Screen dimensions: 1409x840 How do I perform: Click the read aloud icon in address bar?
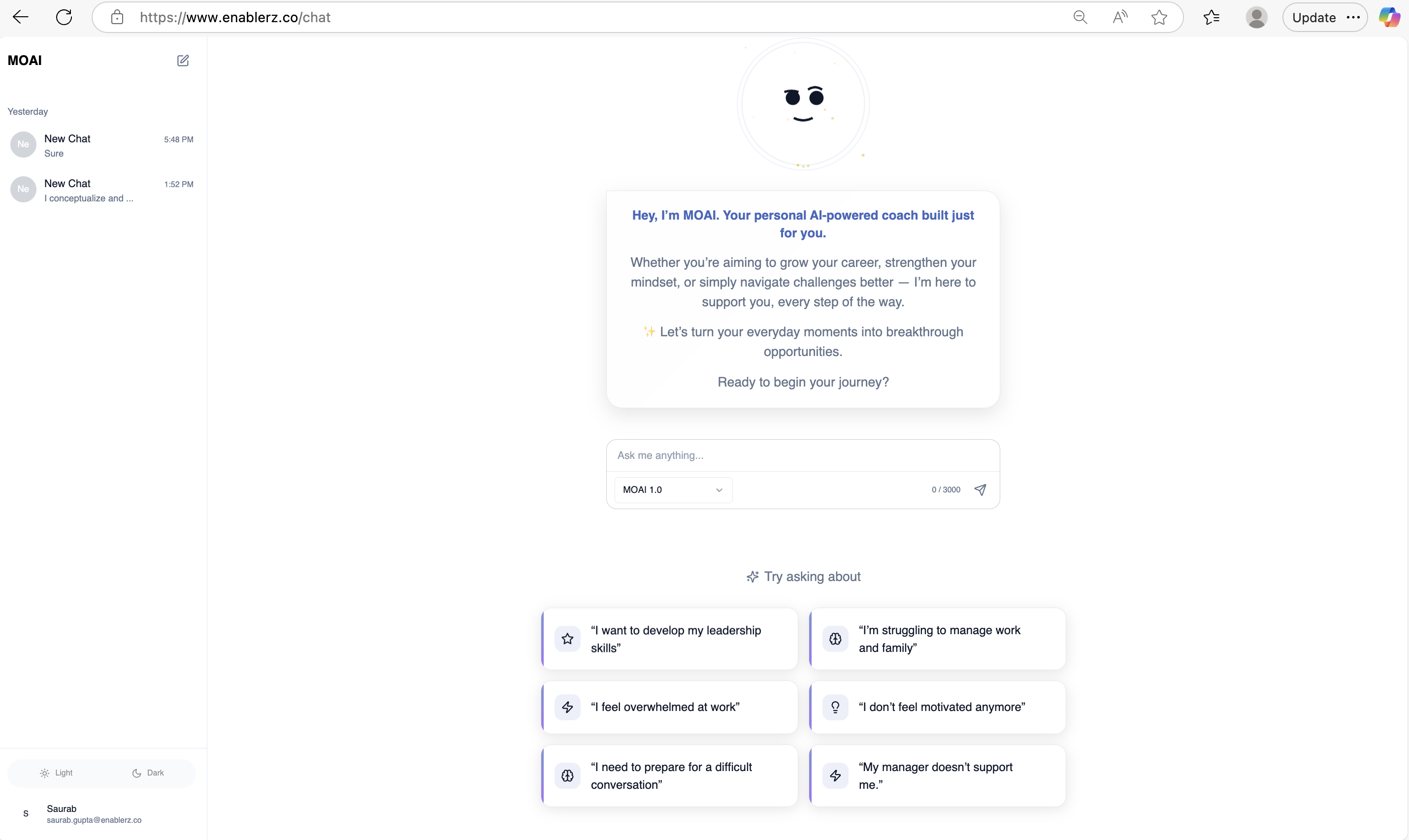[x=1119, y=18]
